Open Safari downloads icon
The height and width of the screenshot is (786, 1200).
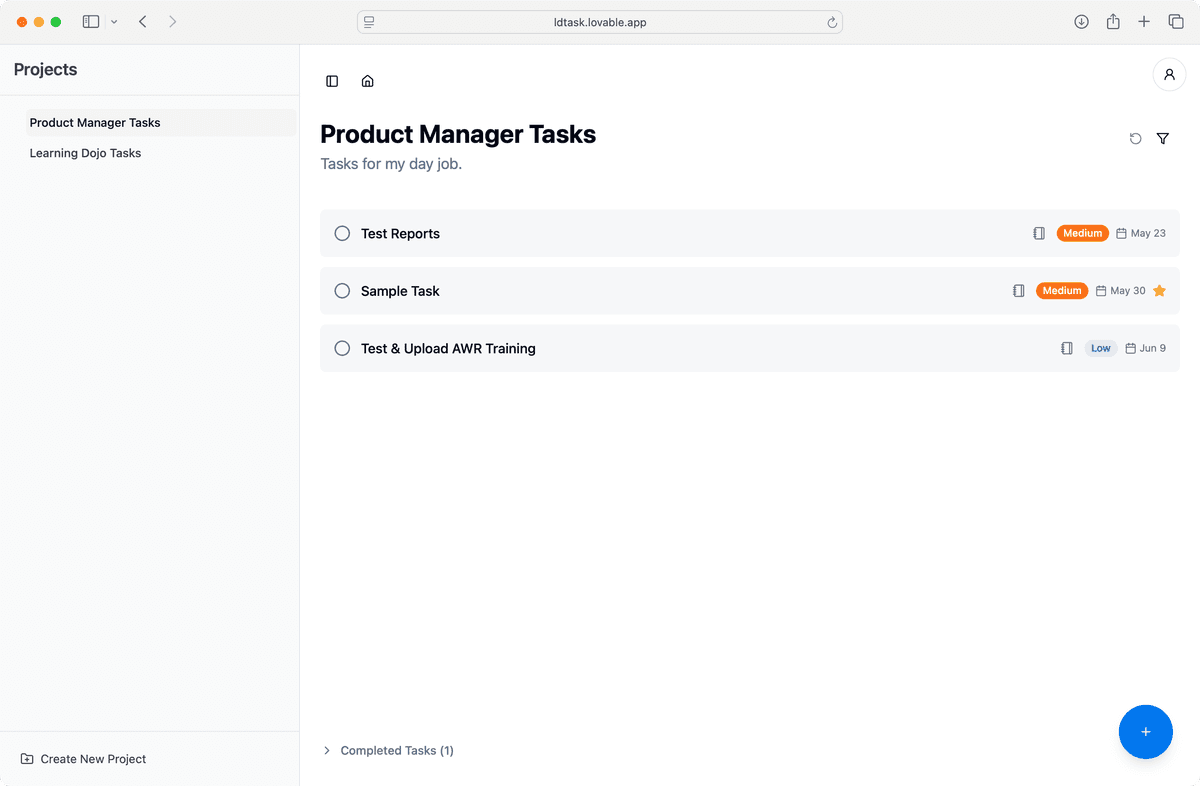tap(1081, 22)
